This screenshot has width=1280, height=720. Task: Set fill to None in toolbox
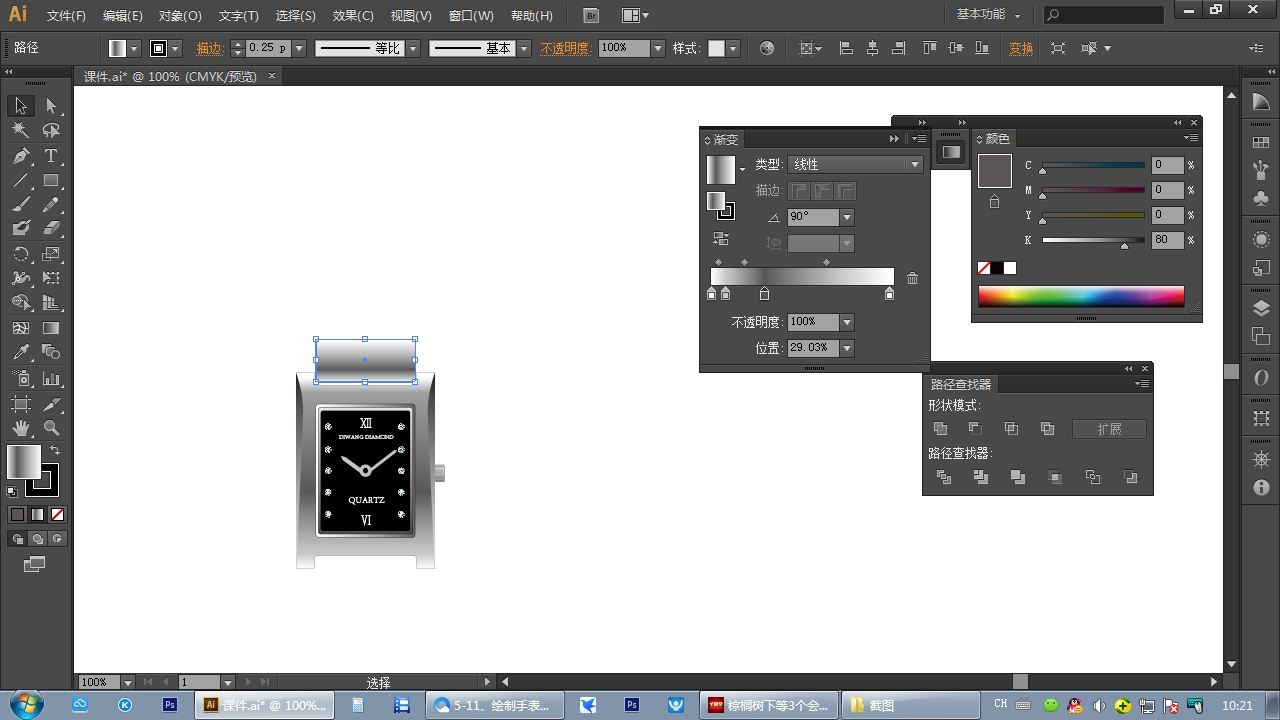(x=57, y=515)
